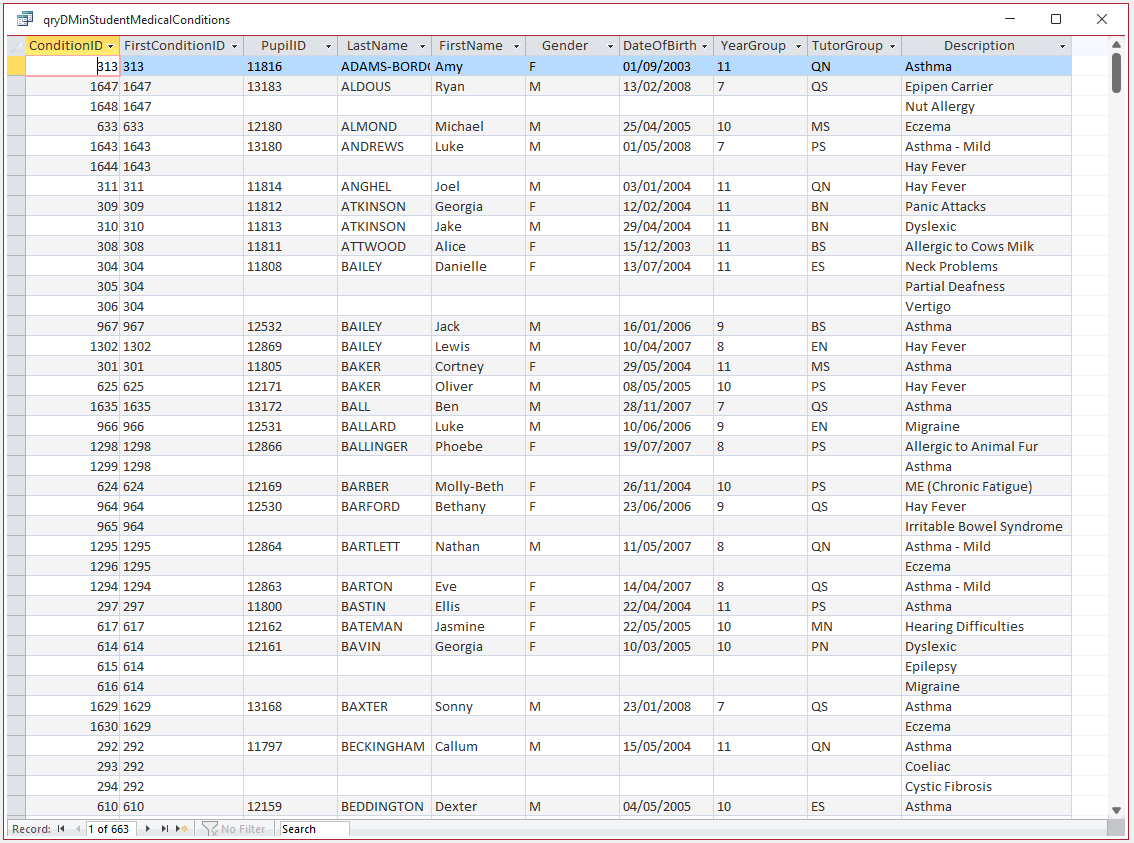
Task: Click the vertical scrollbar down arrow
Action: (1116, 810)
